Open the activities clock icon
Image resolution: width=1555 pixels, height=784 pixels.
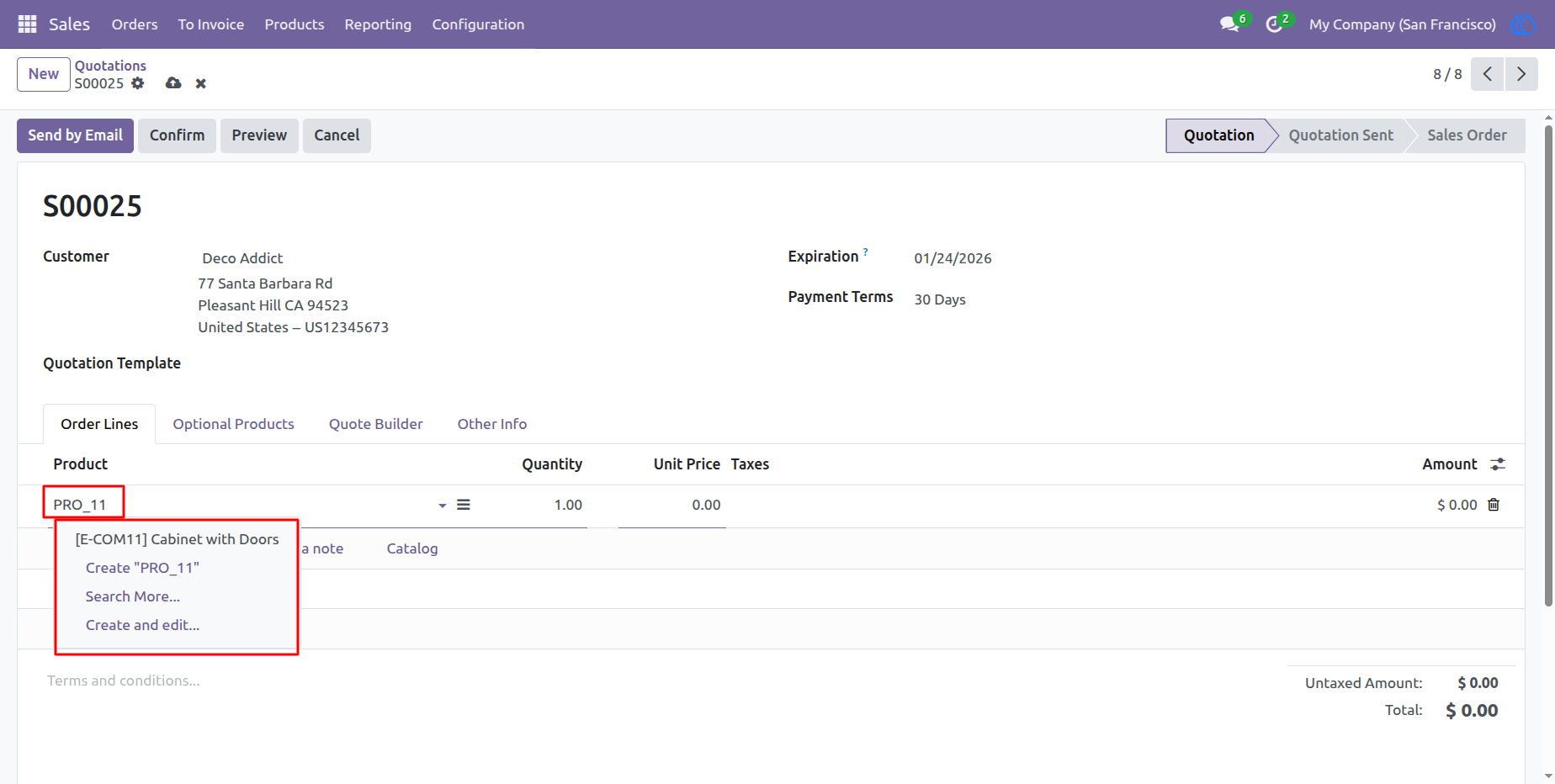click(x=1274, y=24)
